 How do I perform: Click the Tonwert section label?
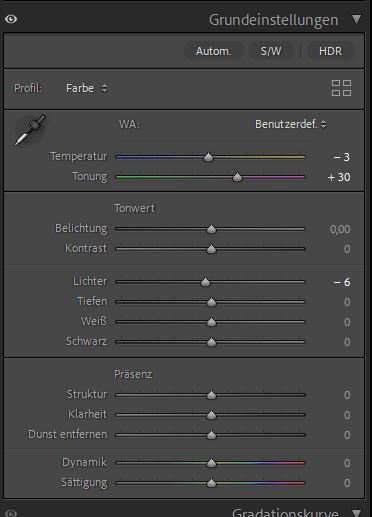pyautogui.click(x=134, y=208)
